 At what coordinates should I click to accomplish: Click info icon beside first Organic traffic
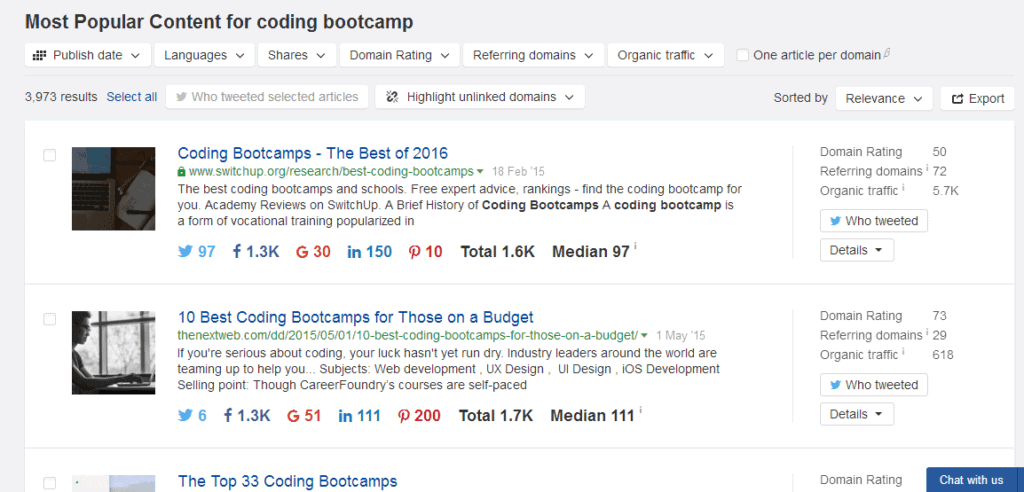point(903,188)
